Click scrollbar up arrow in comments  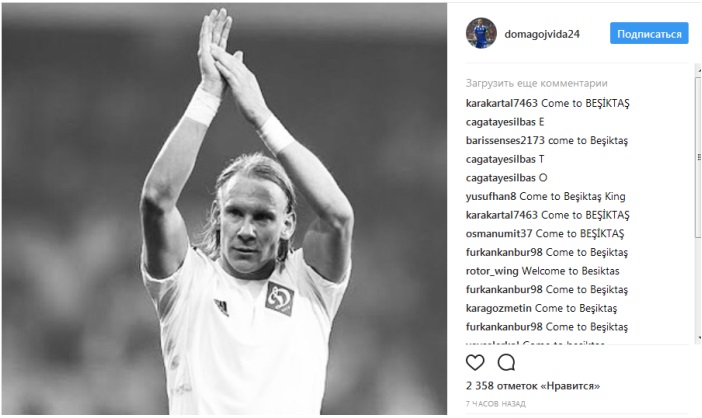(x=698, y=68)
